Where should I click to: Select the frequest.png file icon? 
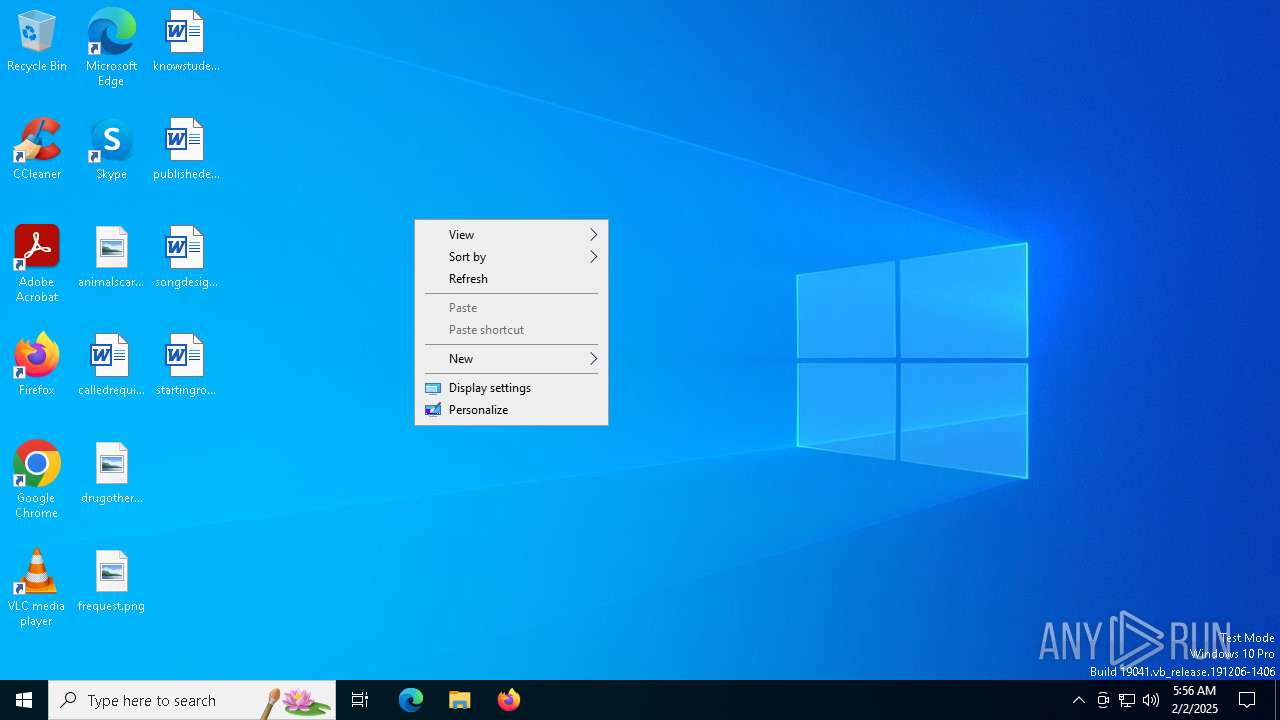(111, 582)
